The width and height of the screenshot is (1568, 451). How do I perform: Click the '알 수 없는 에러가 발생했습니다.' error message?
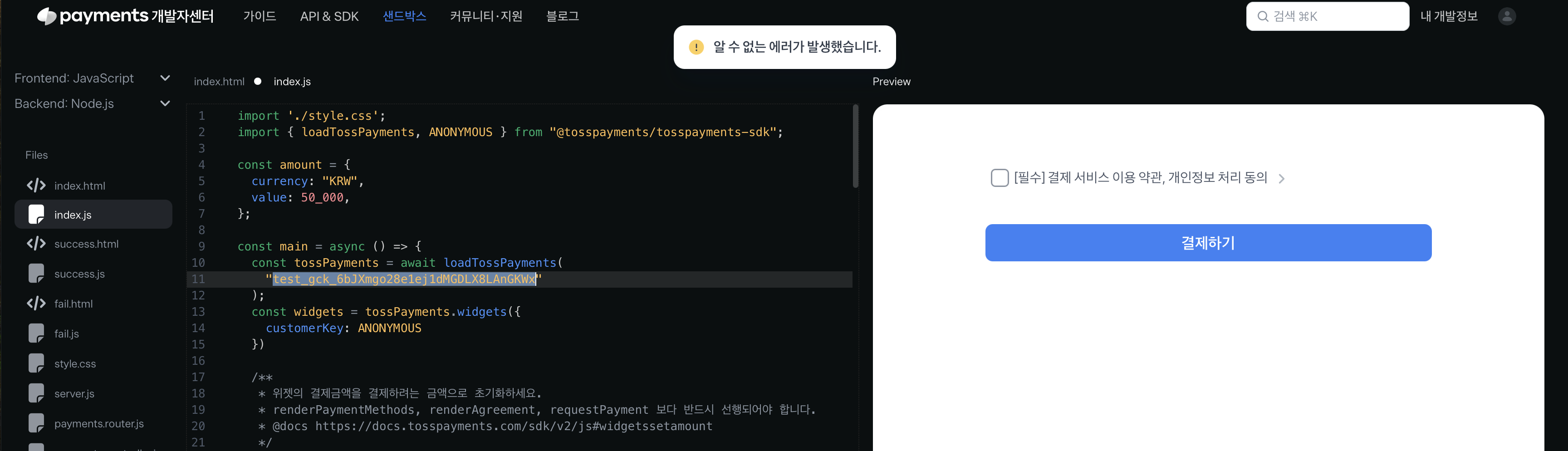pyautogui.click(x=797, y=47)
